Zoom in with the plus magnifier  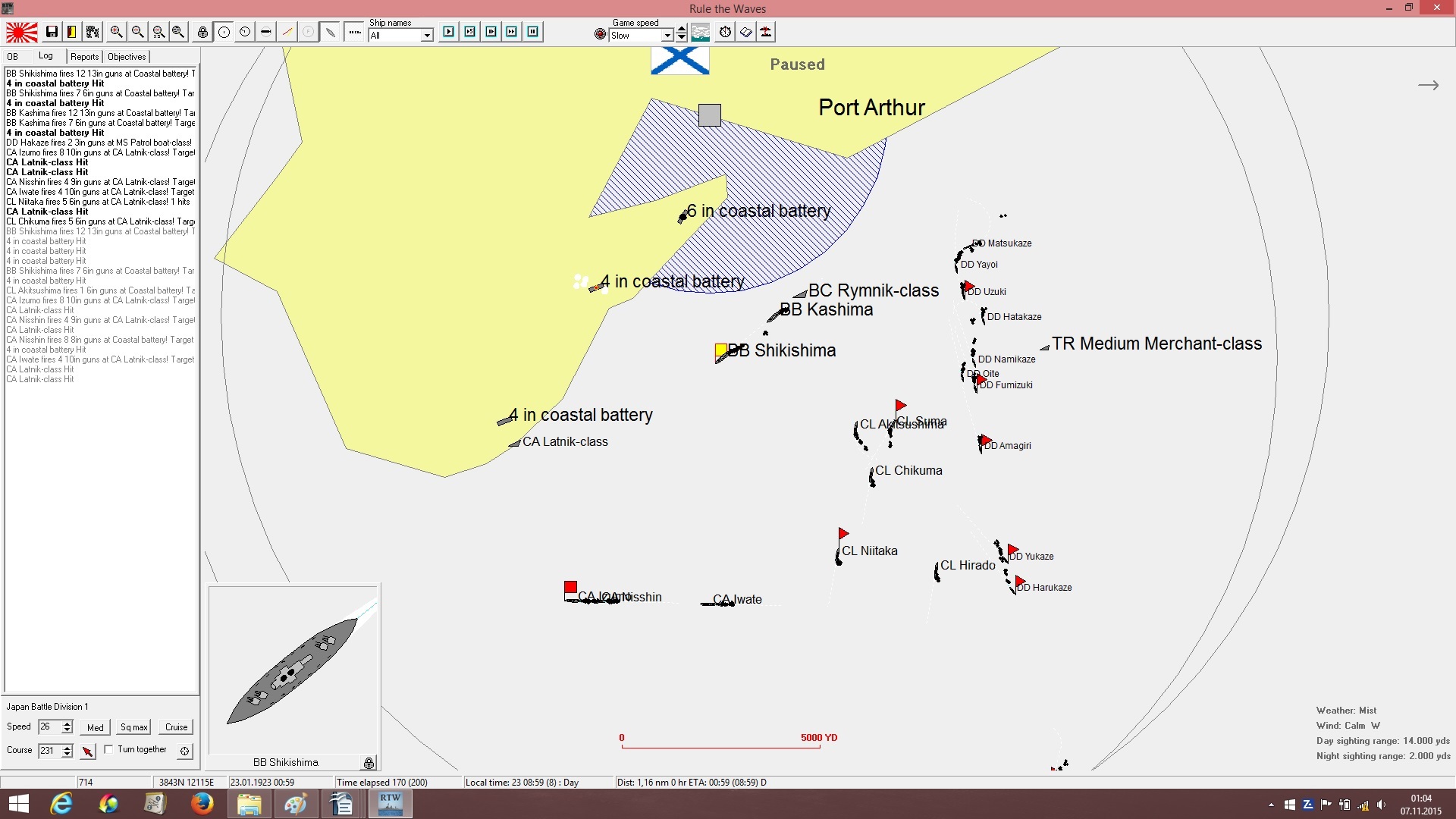click(x=116, y=32)
